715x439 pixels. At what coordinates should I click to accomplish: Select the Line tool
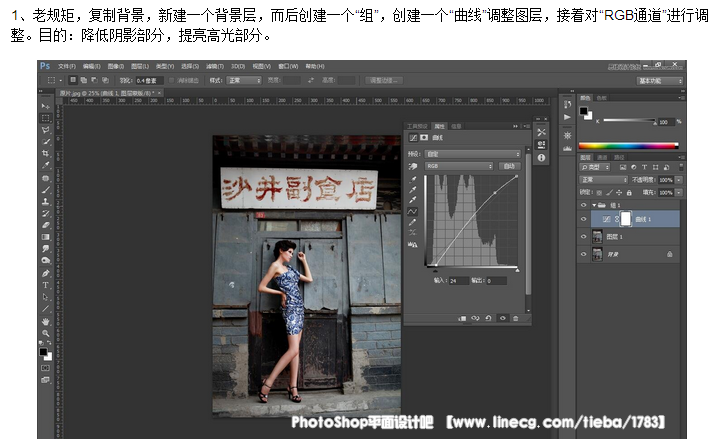click(46, 309)
